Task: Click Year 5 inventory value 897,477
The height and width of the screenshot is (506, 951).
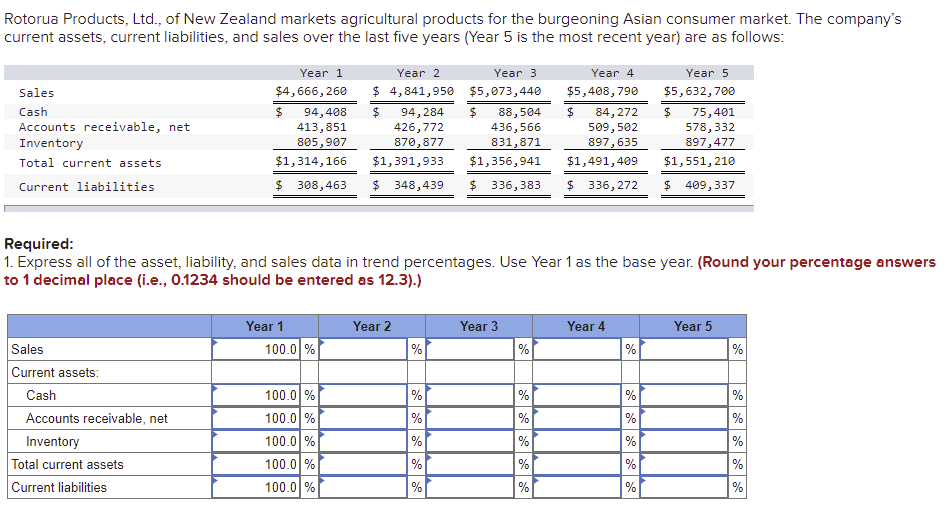Action: point(710,142)
